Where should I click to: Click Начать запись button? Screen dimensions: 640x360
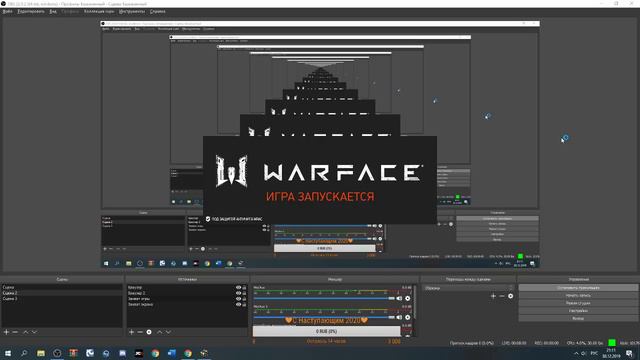click(x=578, y=296)
